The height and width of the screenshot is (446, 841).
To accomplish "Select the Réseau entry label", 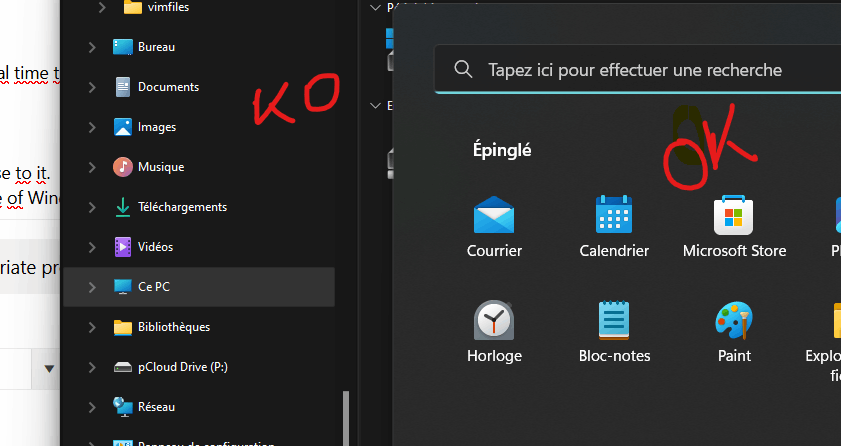I will point(157,407).
